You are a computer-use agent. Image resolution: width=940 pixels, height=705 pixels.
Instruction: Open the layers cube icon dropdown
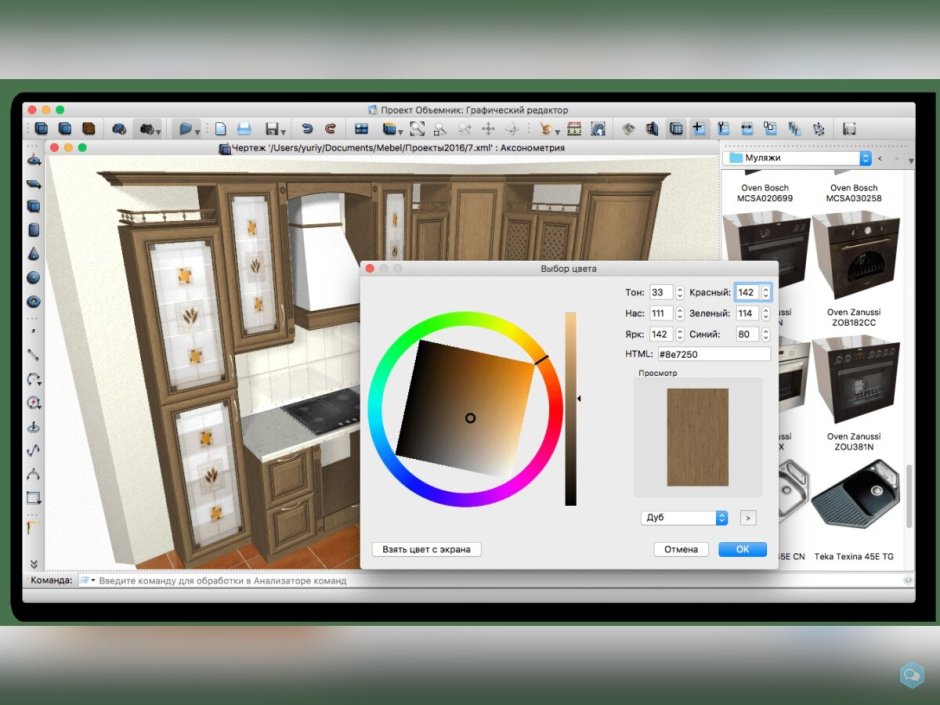(x=400, y=132)
